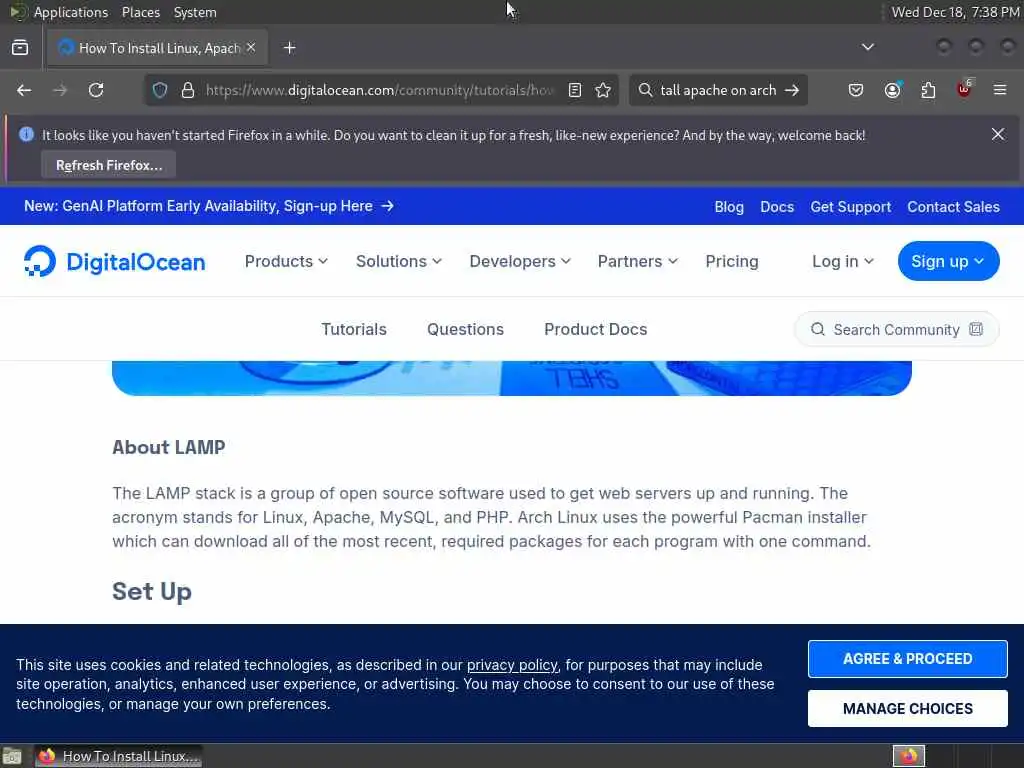This screenshot has width=1024, height=768.
Task: Open a new browser tab
Action: pos(290,48)
